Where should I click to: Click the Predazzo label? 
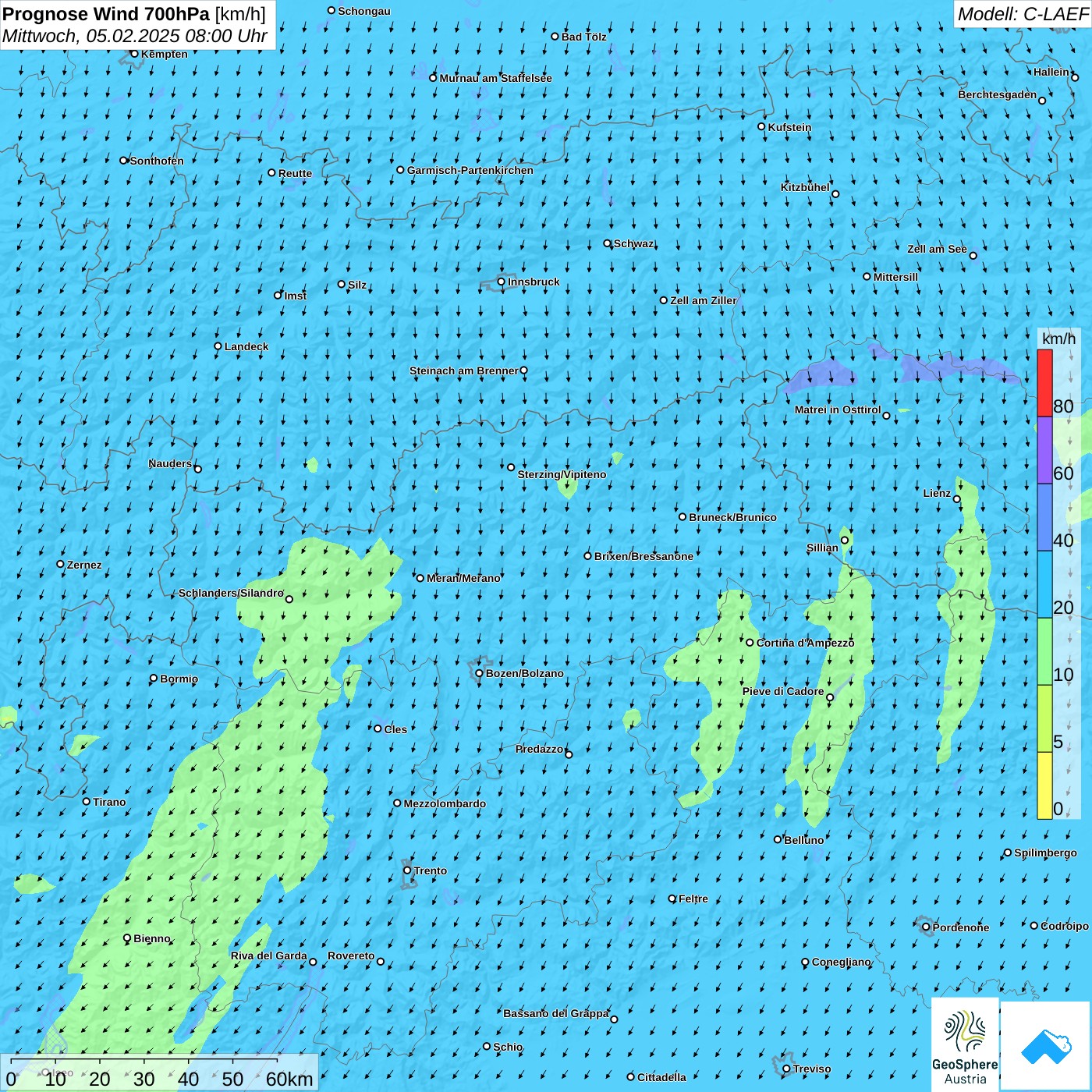pos(540,749)
